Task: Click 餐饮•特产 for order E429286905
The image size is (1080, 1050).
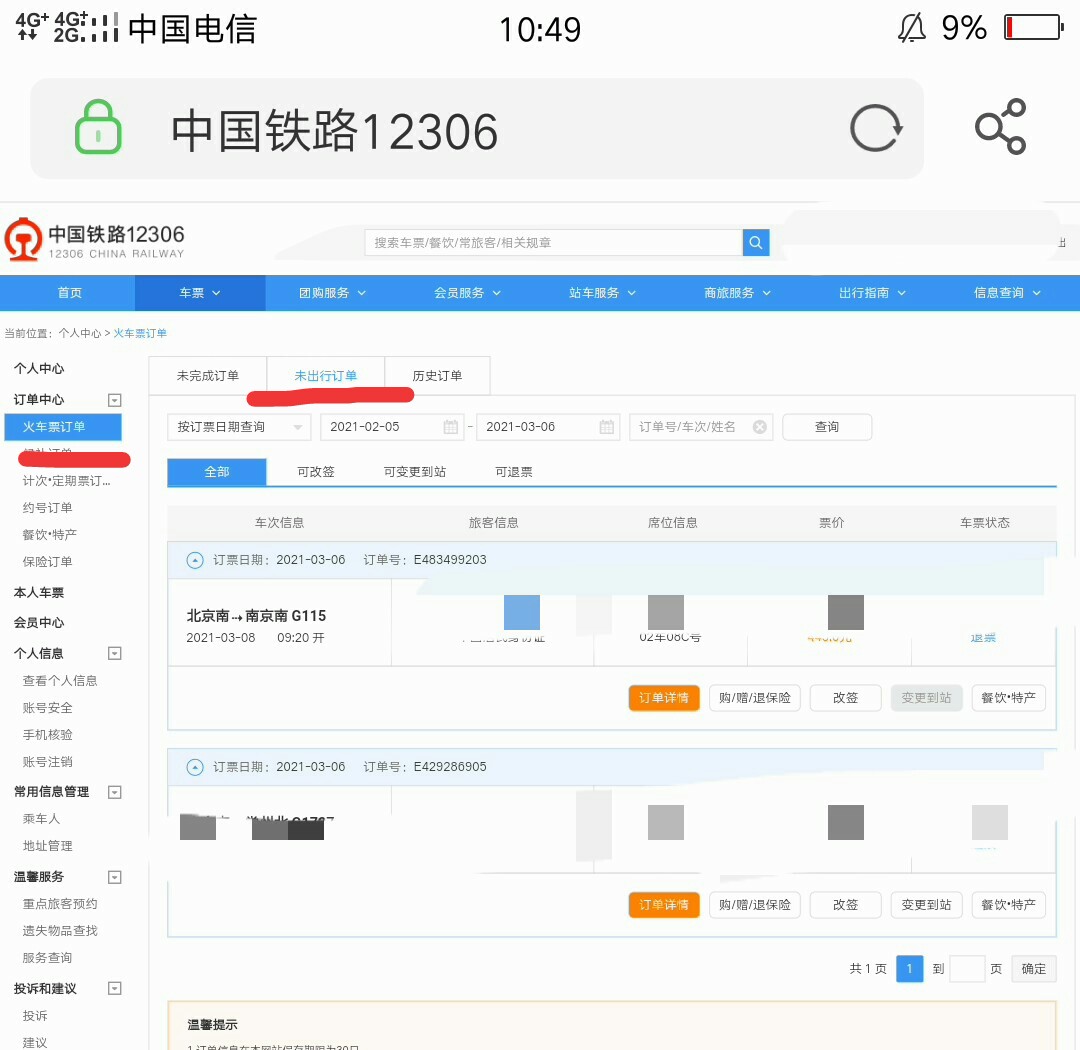Action: click(1008, 905)
